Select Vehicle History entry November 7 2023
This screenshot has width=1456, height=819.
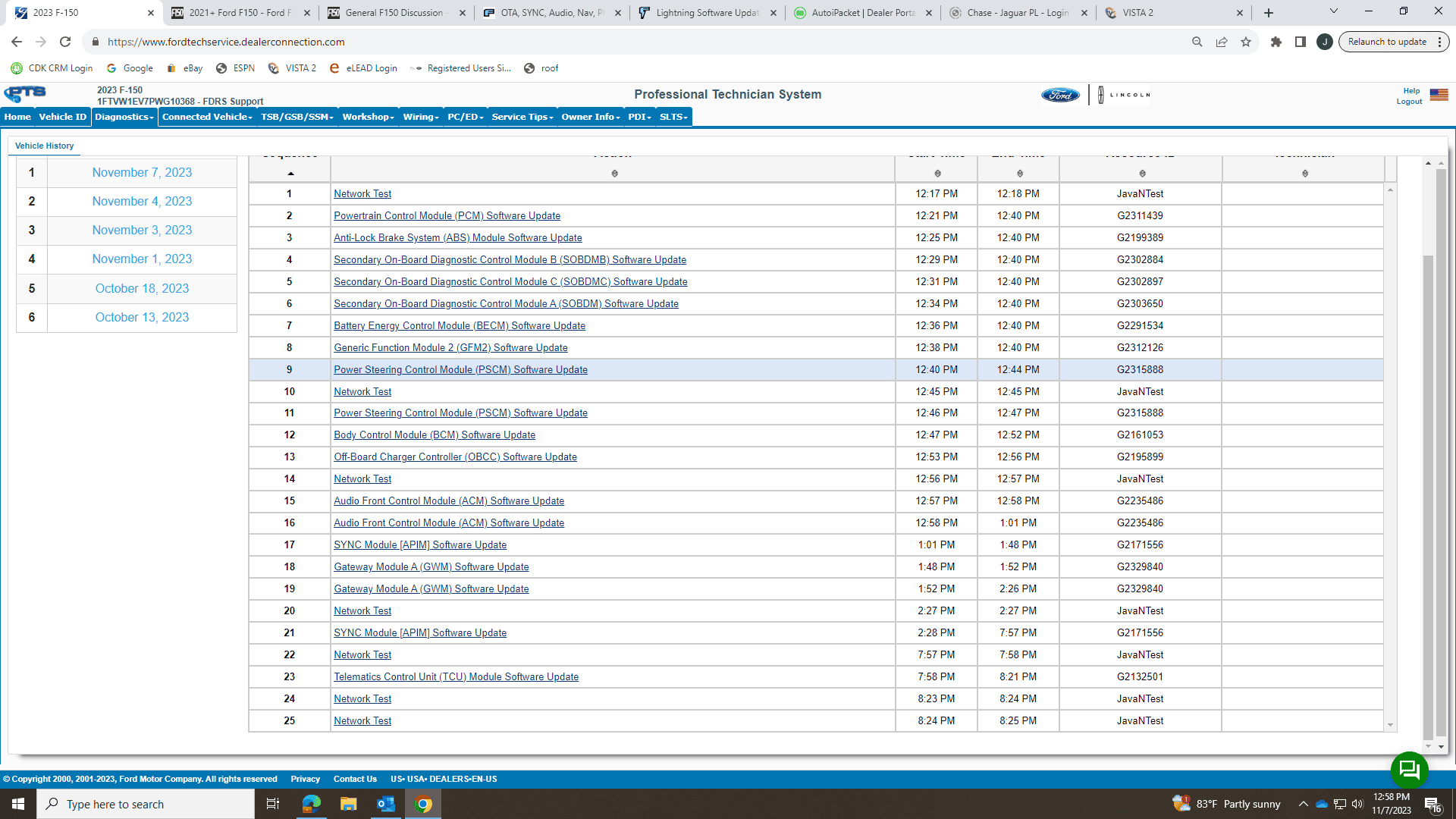click(x=142, y=172)
